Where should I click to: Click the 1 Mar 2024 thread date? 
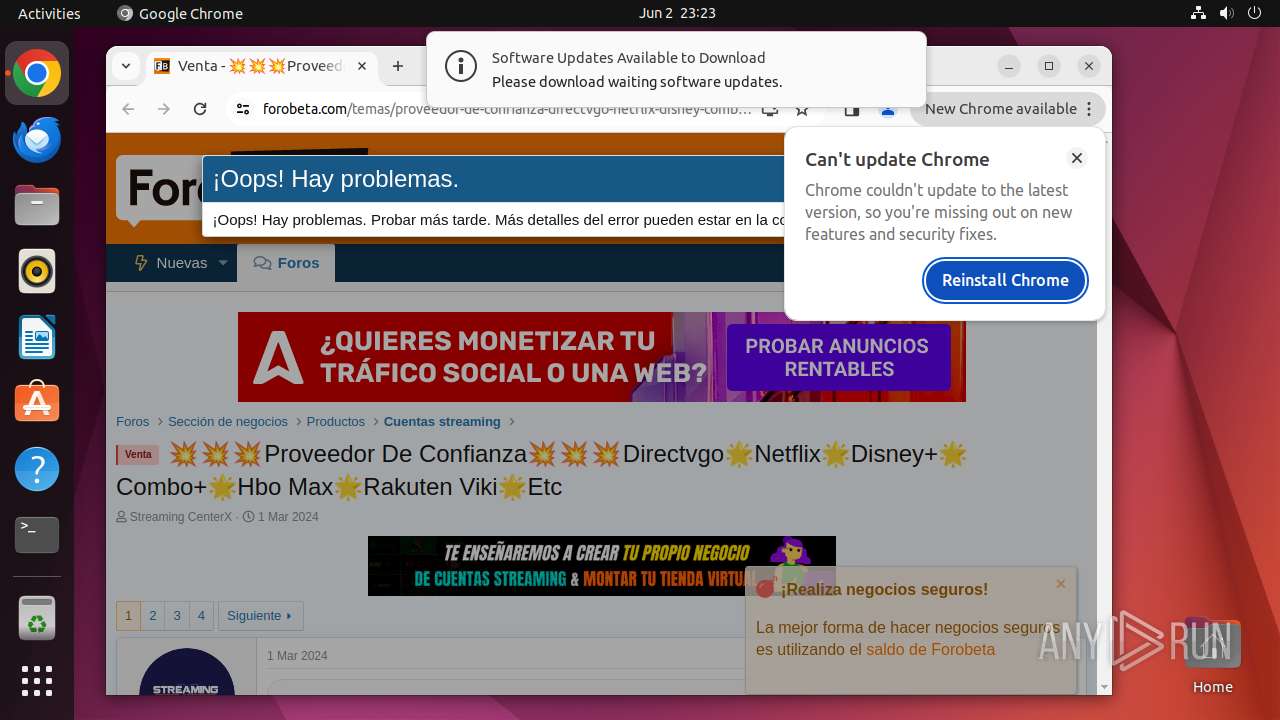(x=288, y=517)
